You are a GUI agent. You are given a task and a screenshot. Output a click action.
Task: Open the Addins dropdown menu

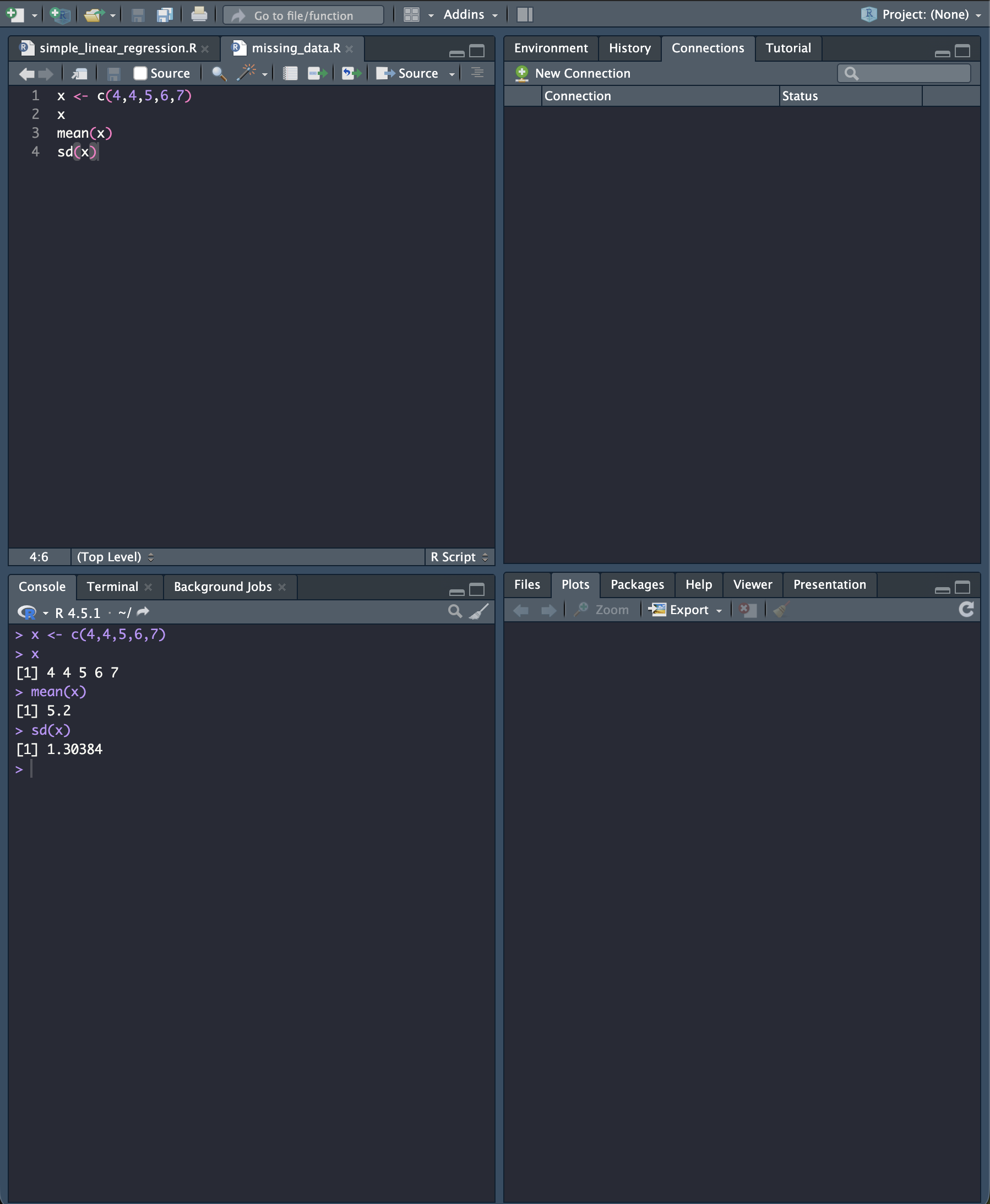pyautogui.click(x=470, y=15)
